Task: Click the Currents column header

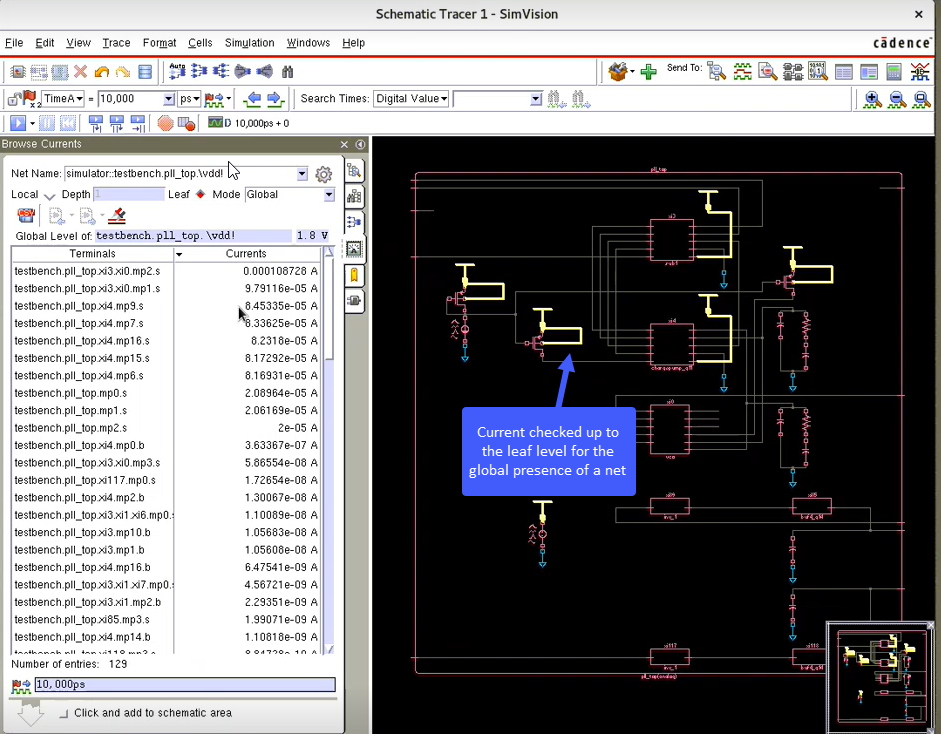Action: [246, 254]
